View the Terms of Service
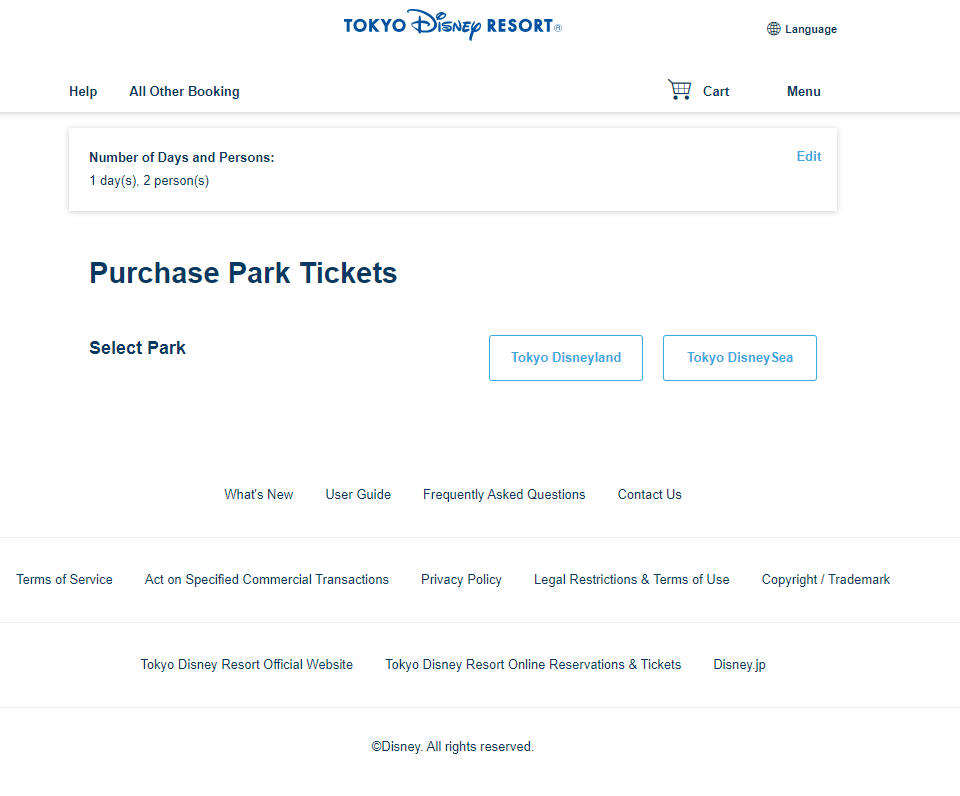This screenshot has width=960, height=796. (64, 579)
